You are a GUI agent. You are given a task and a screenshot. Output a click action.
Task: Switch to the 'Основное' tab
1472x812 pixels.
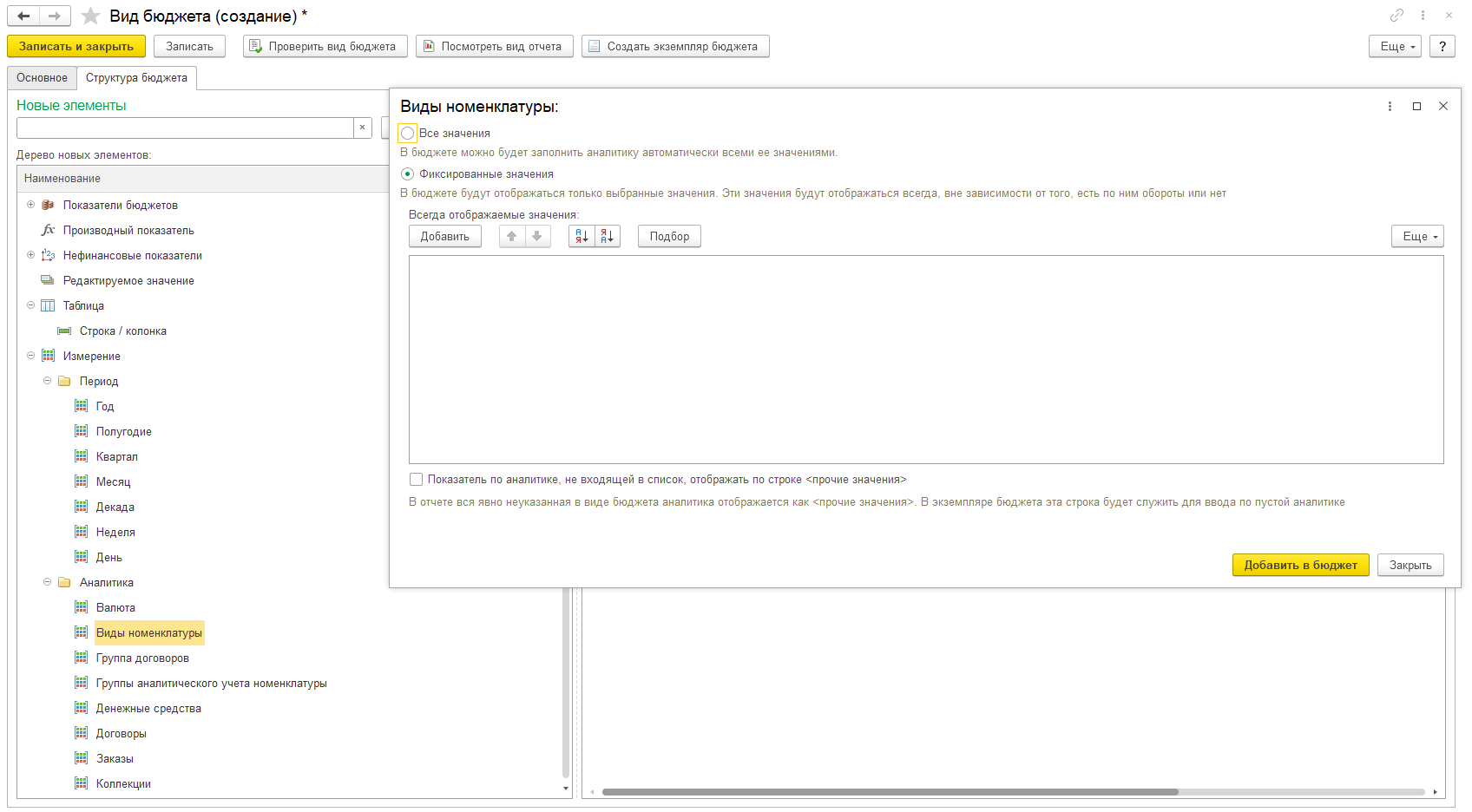42,78
